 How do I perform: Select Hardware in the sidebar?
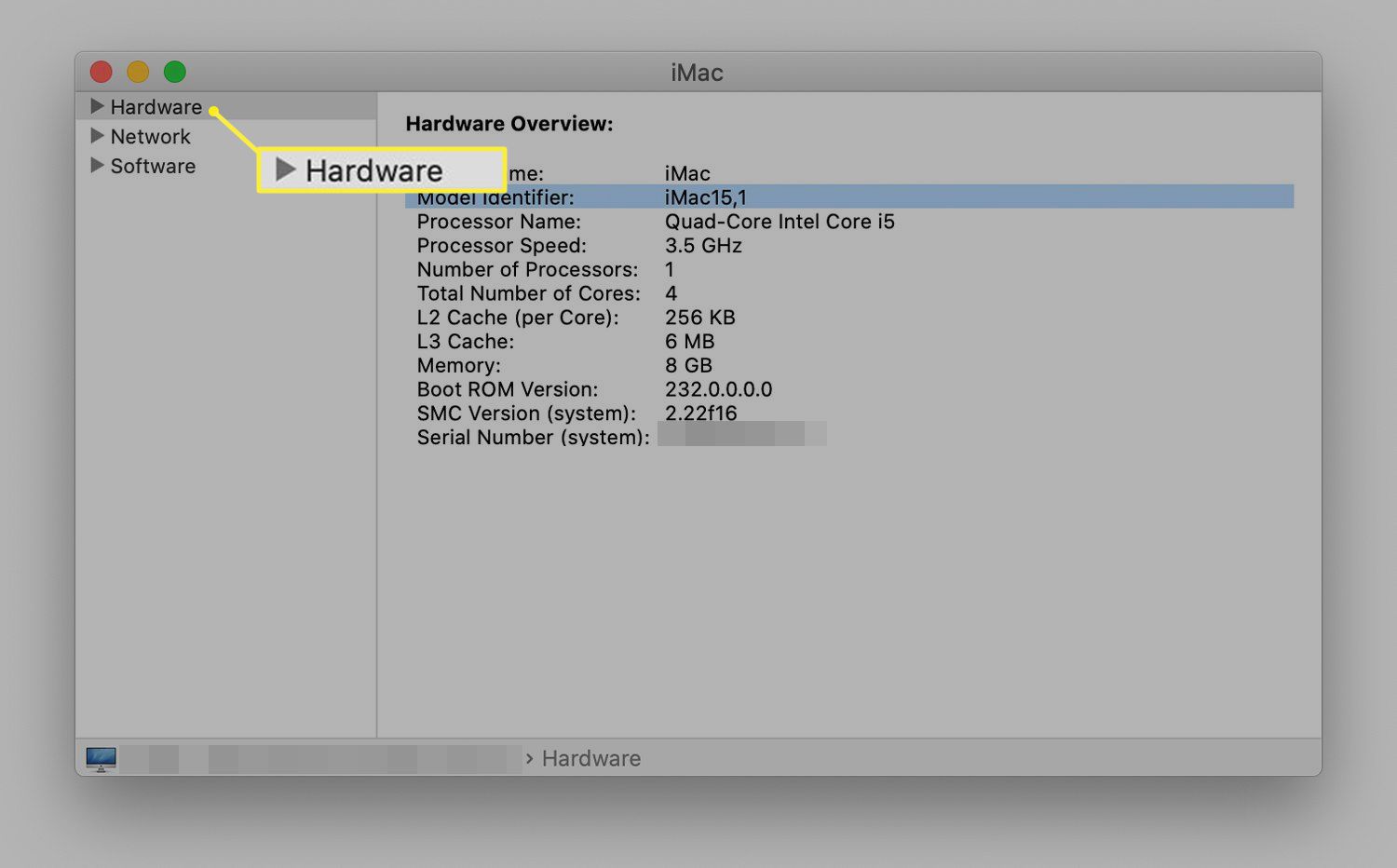pyautogui.click(x=156, y=107)
